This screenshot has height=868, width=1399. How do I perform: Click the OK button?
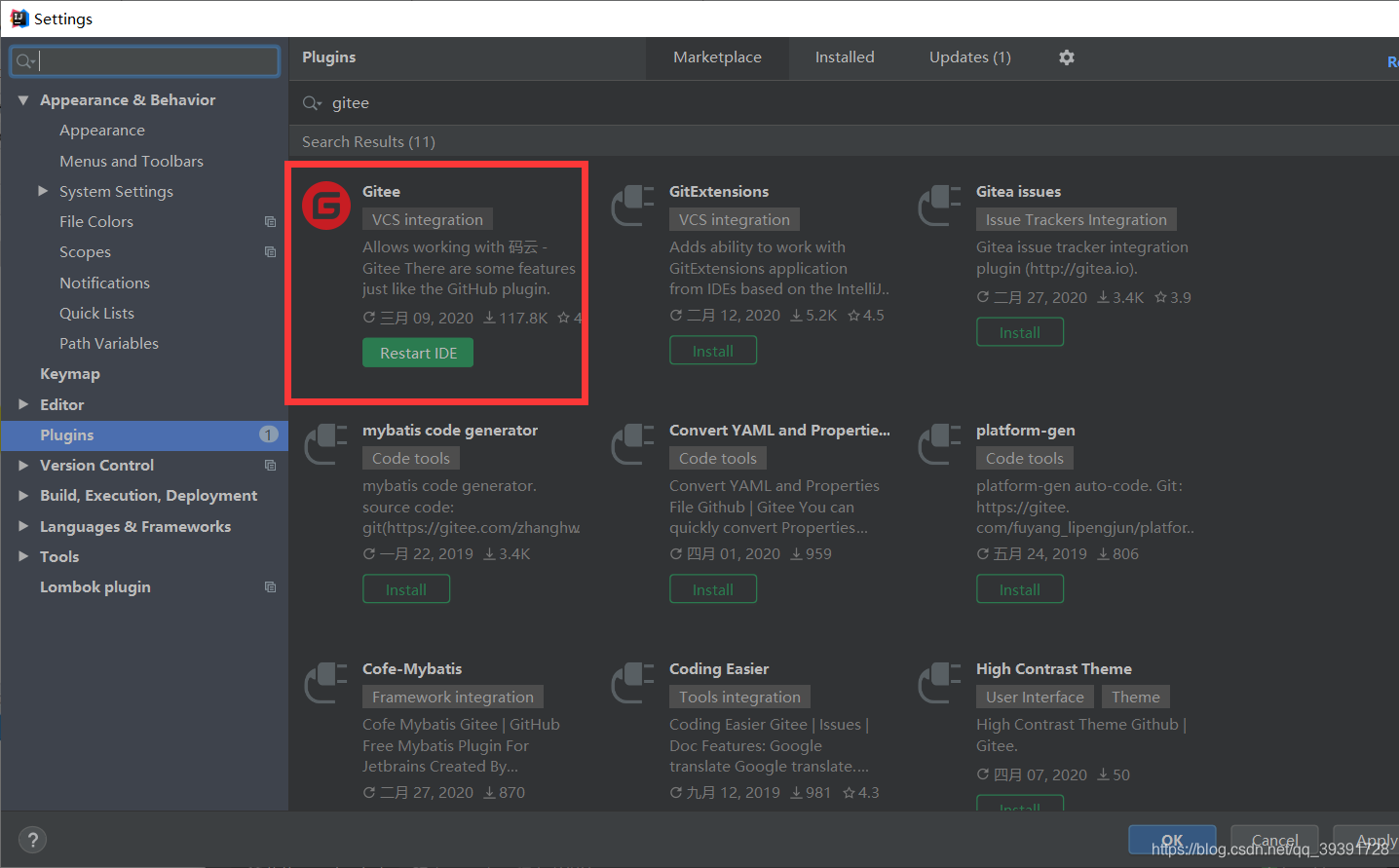[x=1172, y=840]
